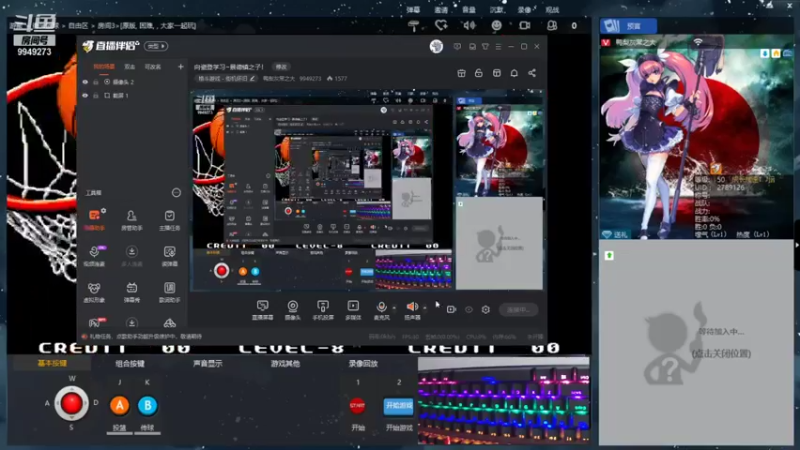Toggle preview eye icon beside settings gear
The height and width of the screenshot is (450, 800).
click(x=468, y=309)
